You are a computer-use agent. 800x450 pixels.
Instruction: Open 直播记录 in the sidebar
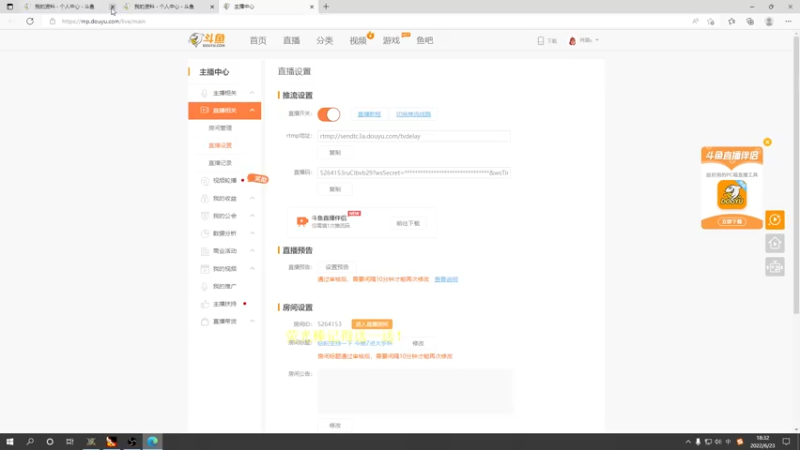(220, 163)
